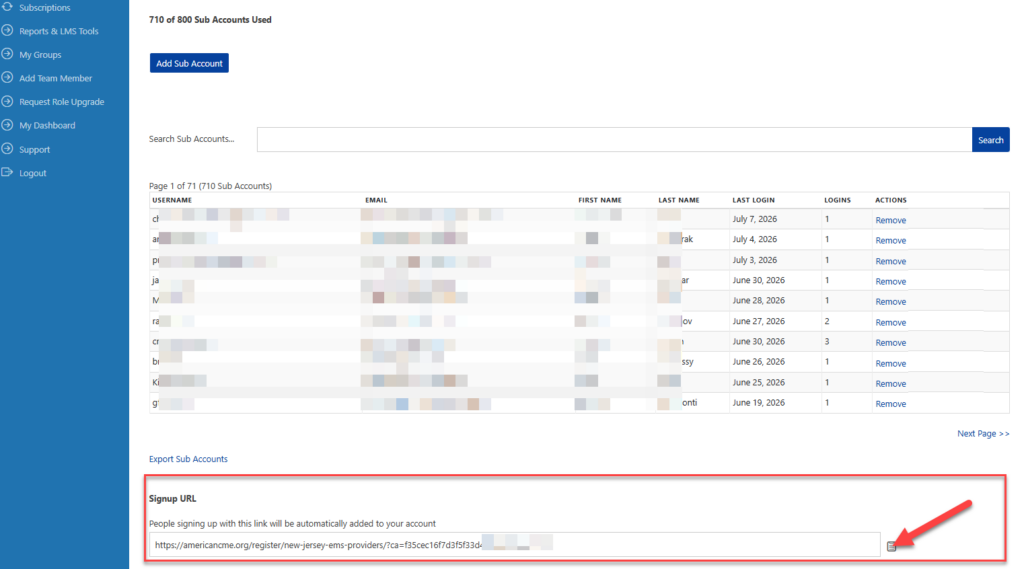Click the My Groups arrow icon
1024x569 pixels.
point(7,54)
